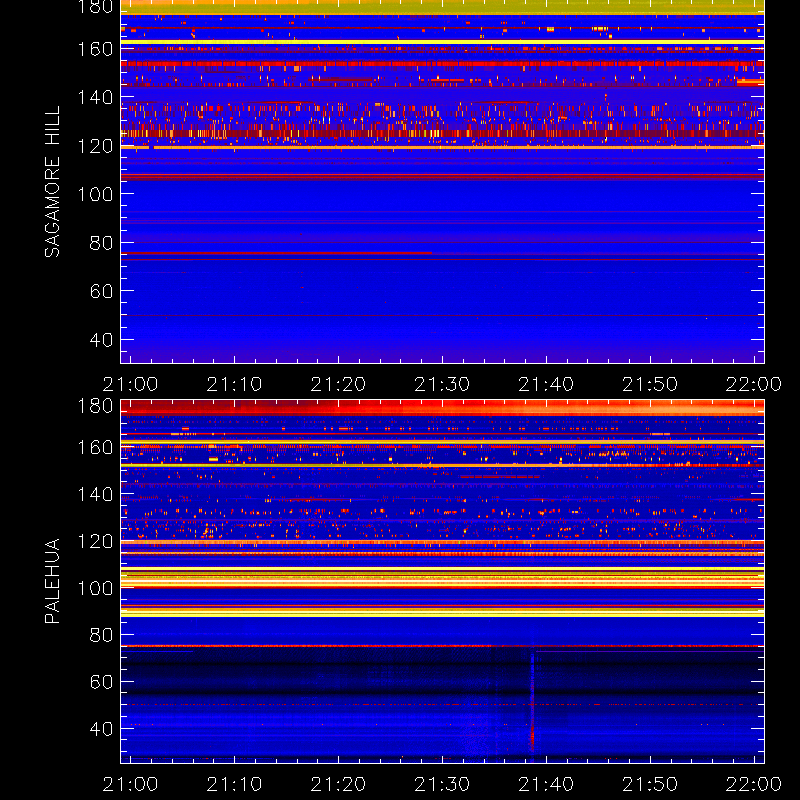Select 160 label on Sagamore Hill axis

[x=95, y=49]
